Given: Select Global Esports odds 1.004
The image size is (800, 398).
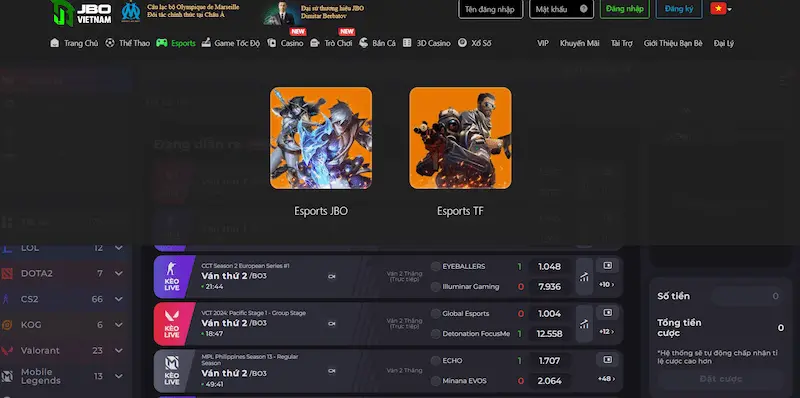Looking at the screenshot, I should pos(549,313).
